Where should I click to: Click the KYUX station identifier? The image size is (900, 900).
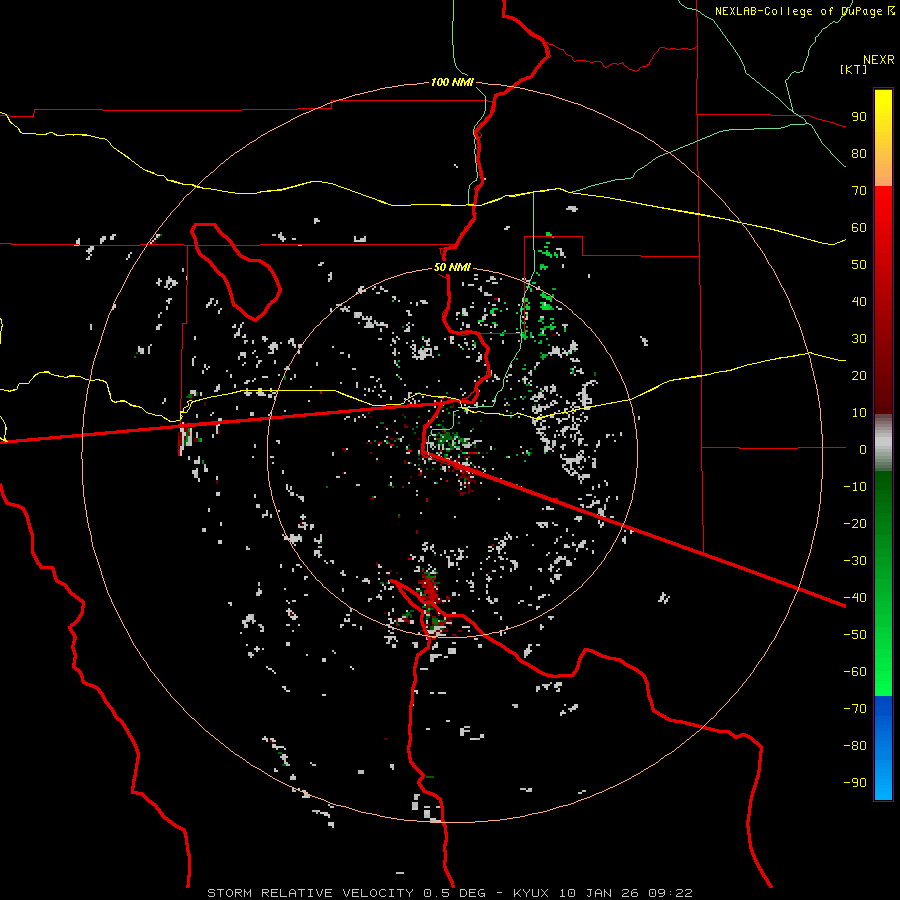(x=532, y=893)
